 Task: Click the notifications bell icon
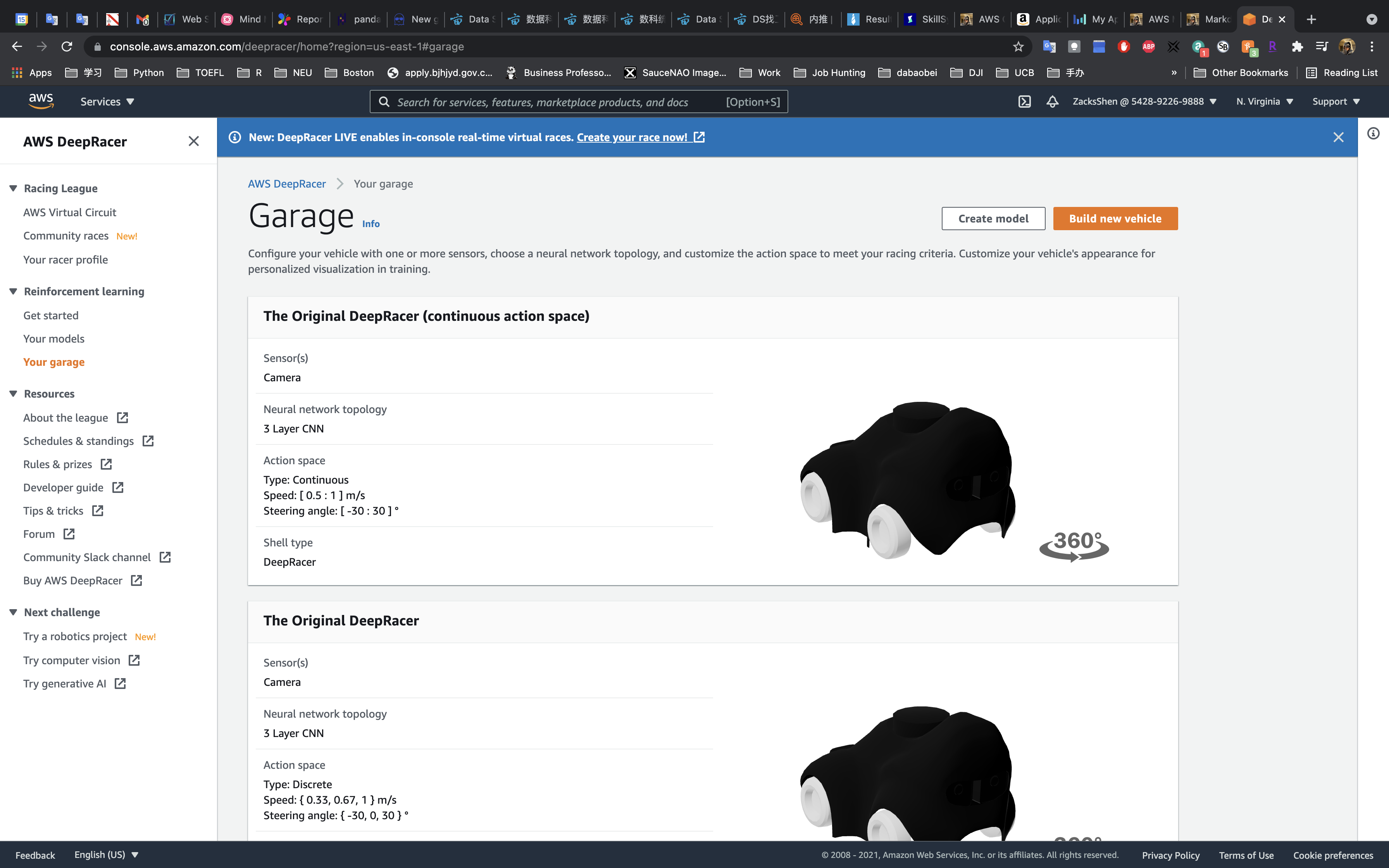point(1052,102)
